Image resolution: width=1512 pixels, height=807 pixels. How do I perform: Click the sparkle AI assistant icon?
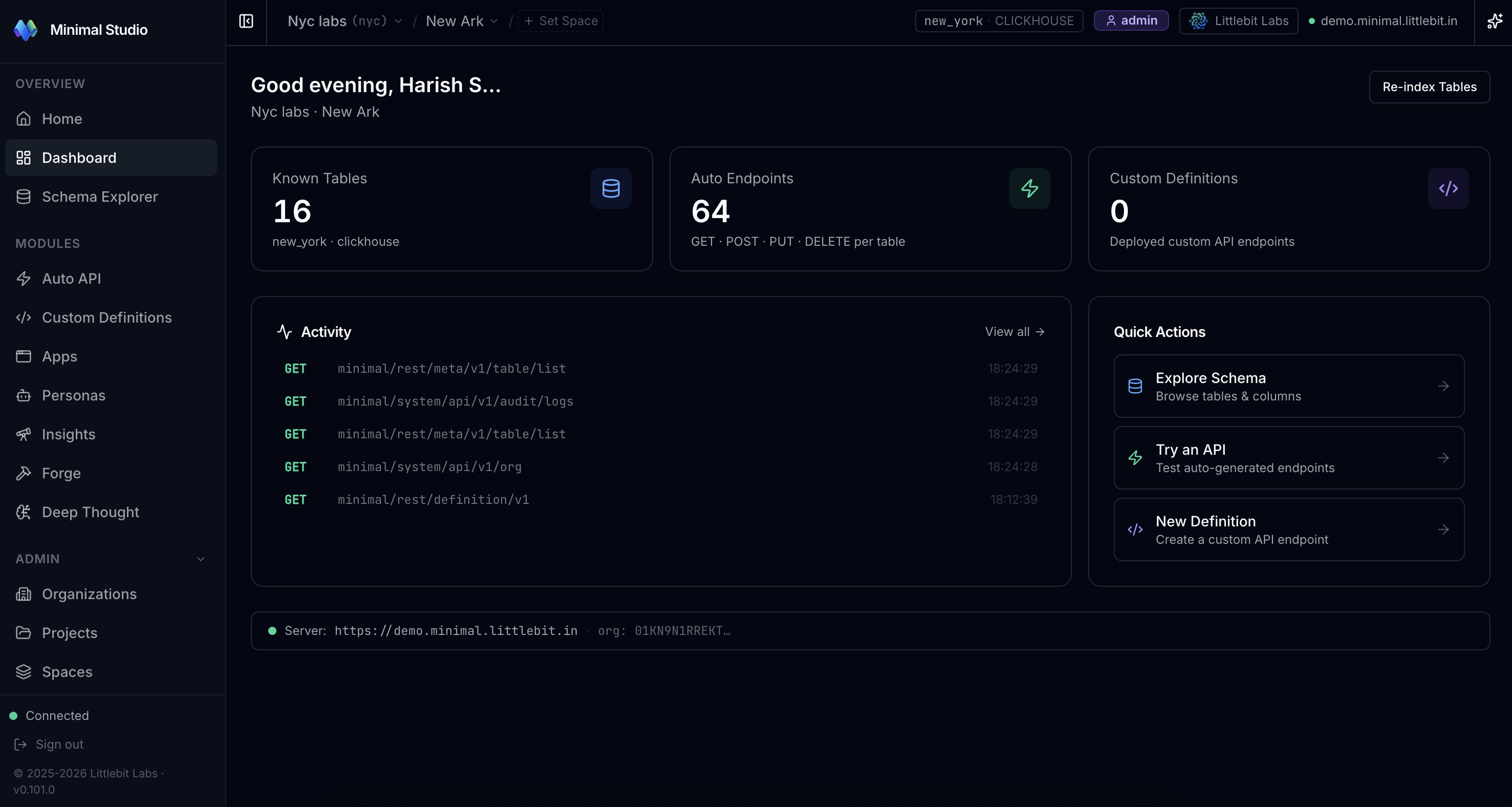click(1494, 21)
